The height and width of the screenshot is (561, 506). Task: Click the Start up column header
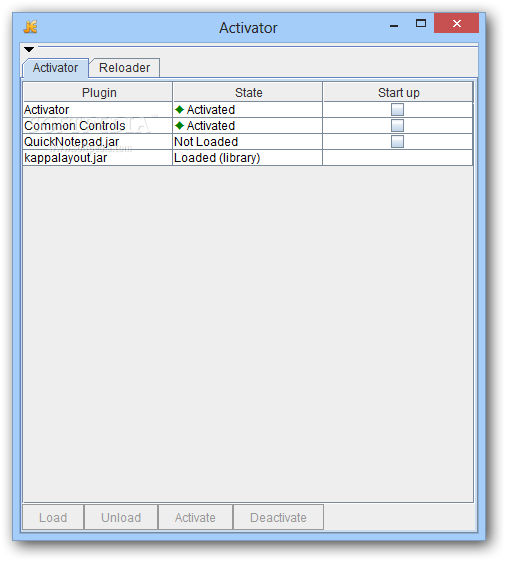pos(398,92)
